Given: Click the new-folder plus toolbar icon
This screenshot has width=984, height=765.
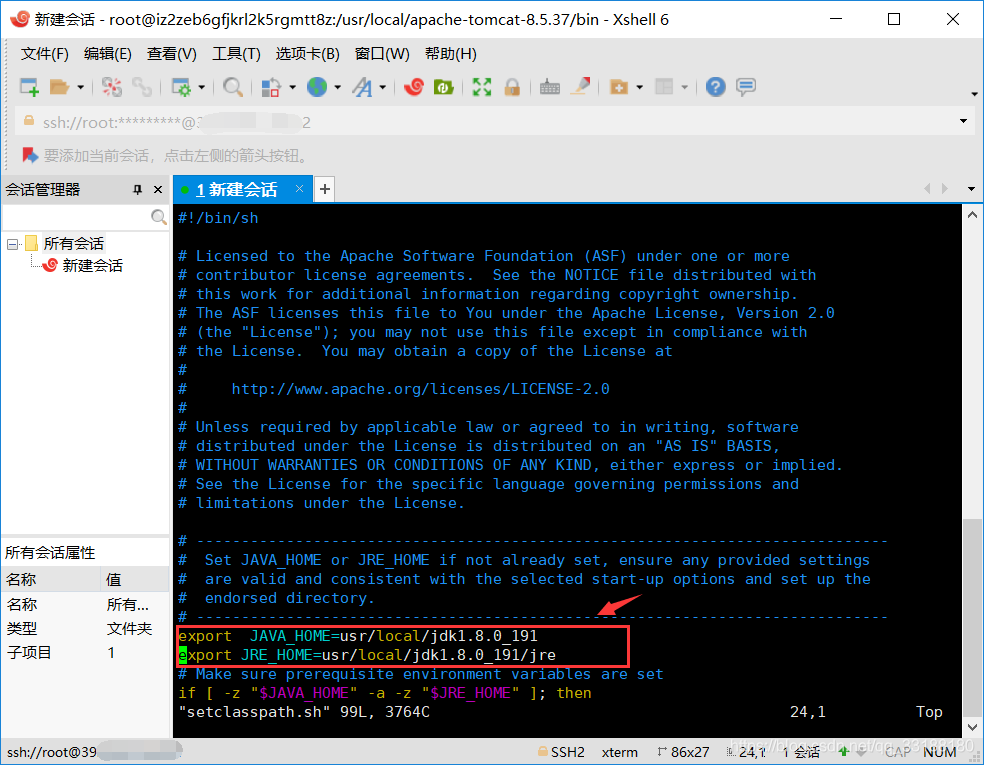Looking at the screenshot, I should click(x=619, y=87).
